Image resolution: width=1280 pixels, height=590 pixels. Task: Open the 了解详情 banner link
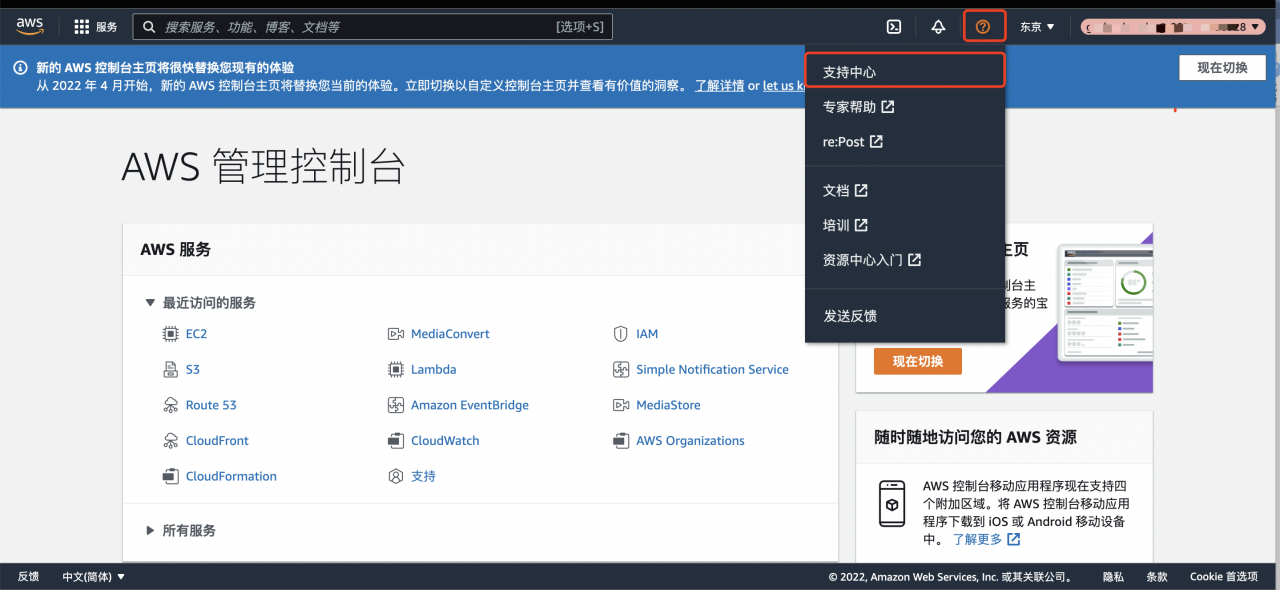click(720, 86)
